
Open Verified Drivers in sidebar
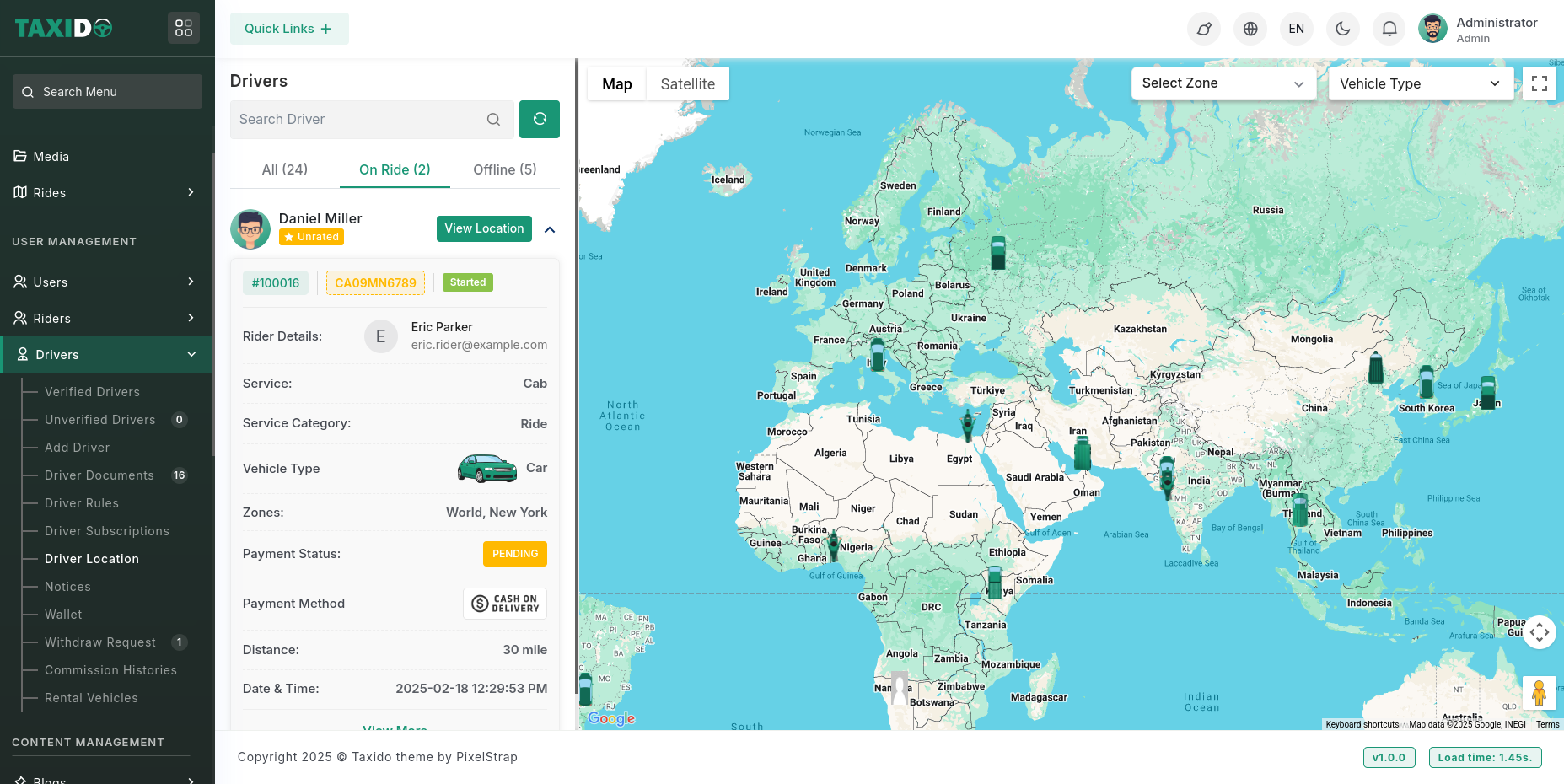tap(92, 392)
